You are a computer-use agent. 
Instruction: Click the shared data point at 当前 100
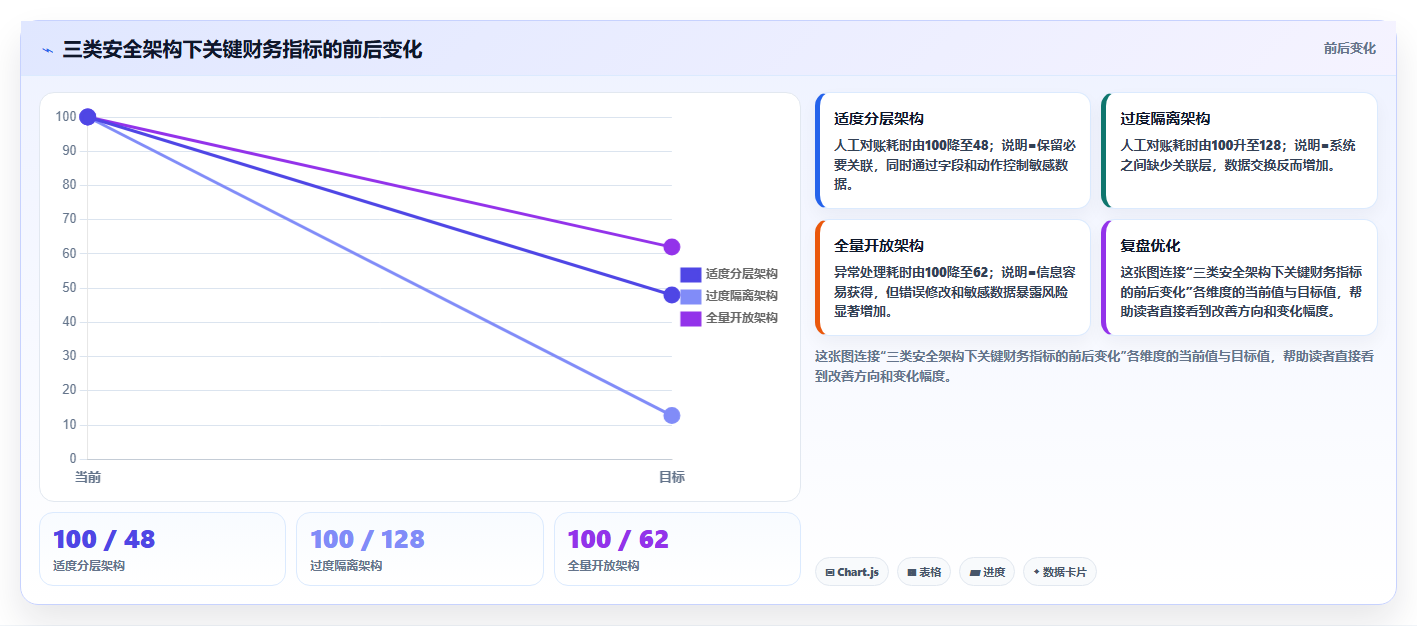pos(88,117)
